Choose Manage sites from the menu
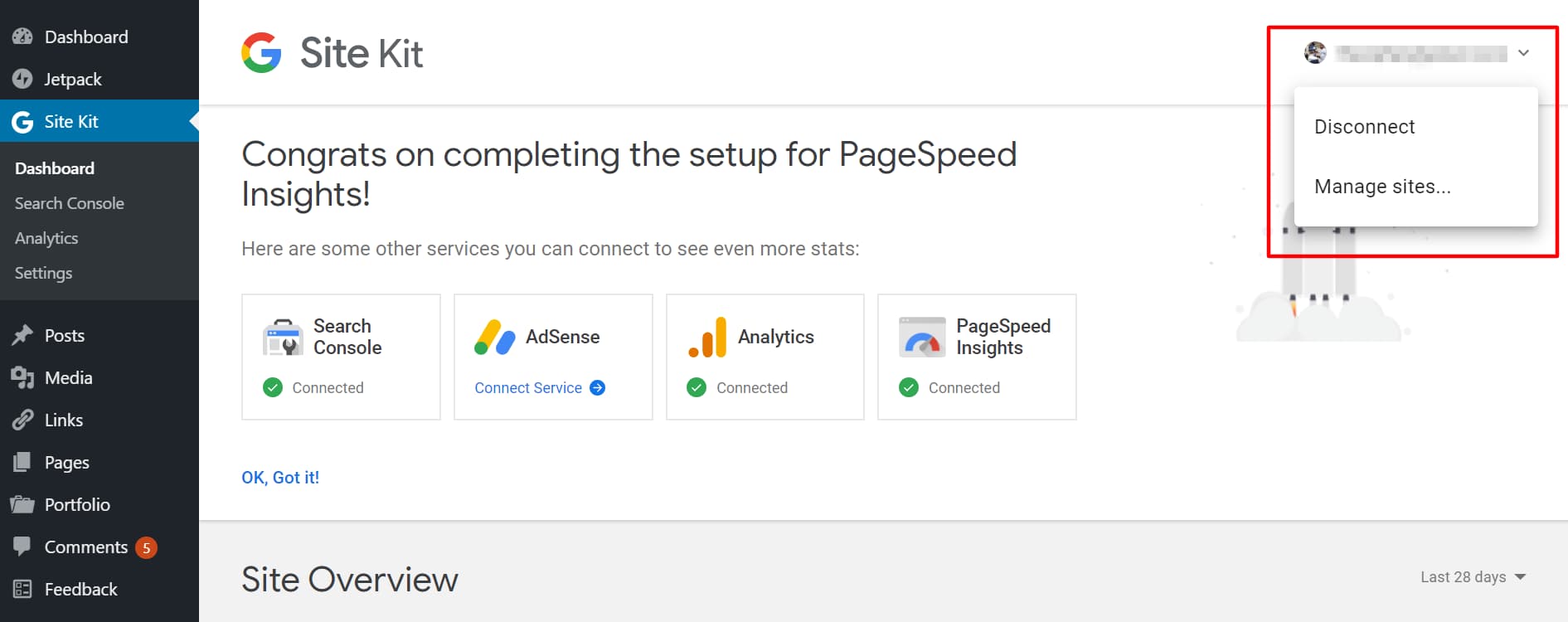The image size is (1568, 622). (x=1382, y=187)
